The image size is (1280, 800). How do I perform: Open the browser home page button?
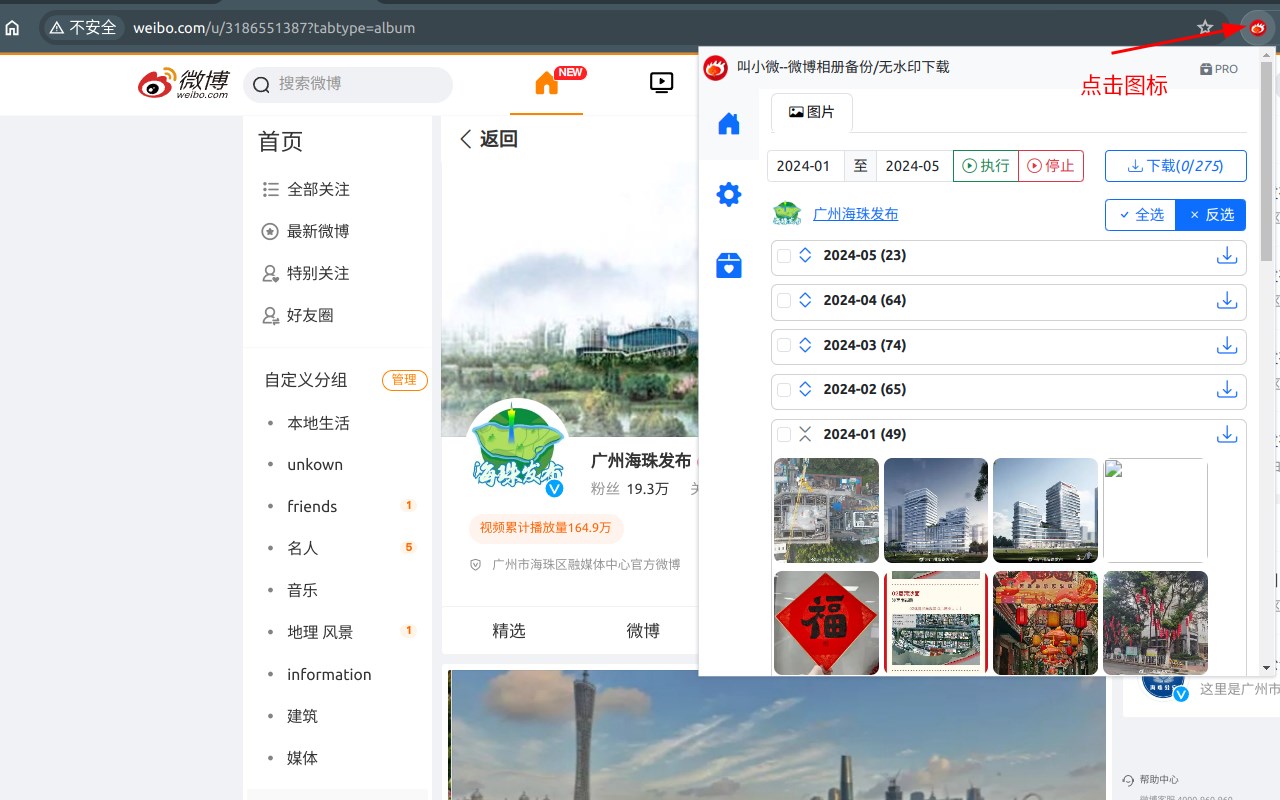click(13, 28)
